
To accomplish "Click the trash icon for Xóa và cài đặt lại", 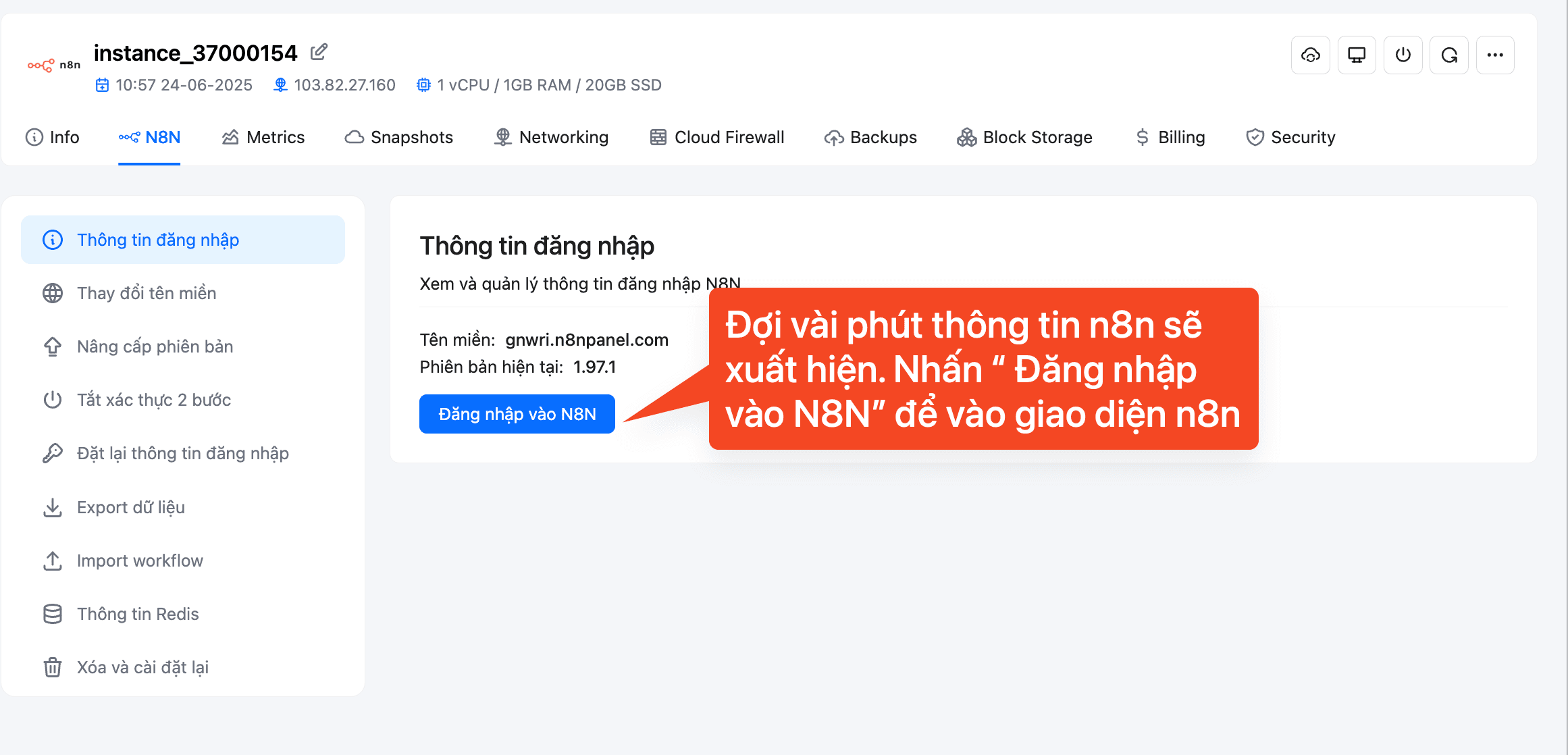I will [53, 667].
